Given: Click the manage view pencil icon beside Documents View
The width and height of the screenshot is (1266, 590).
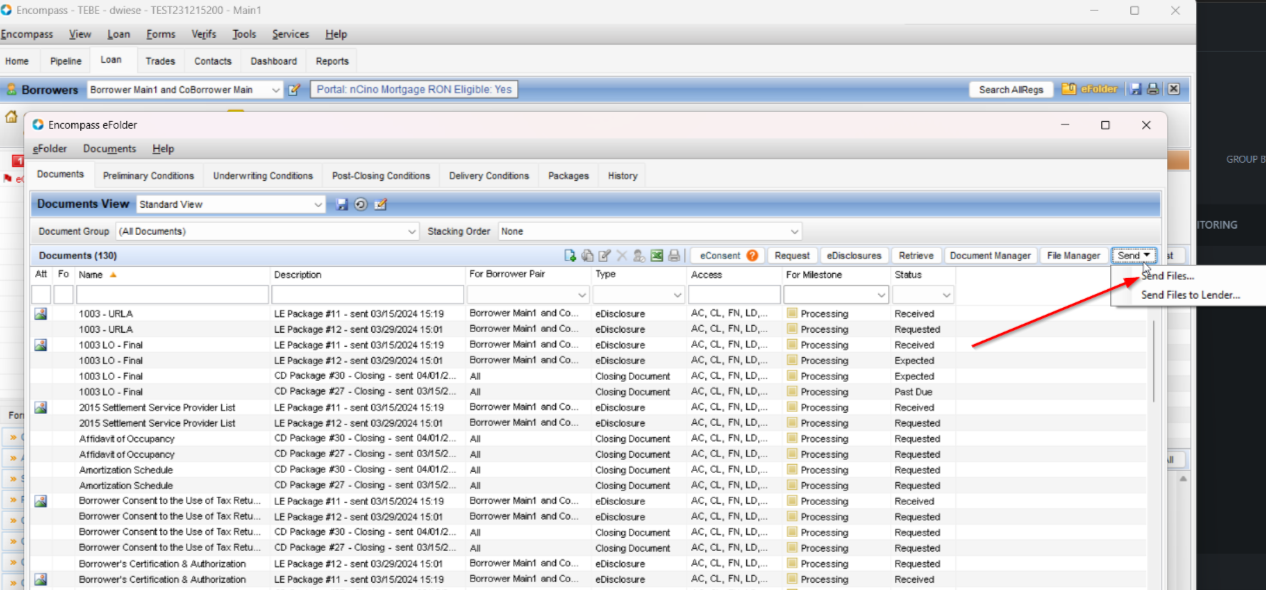Looking at the screenshot, I should tap(380, 204).
